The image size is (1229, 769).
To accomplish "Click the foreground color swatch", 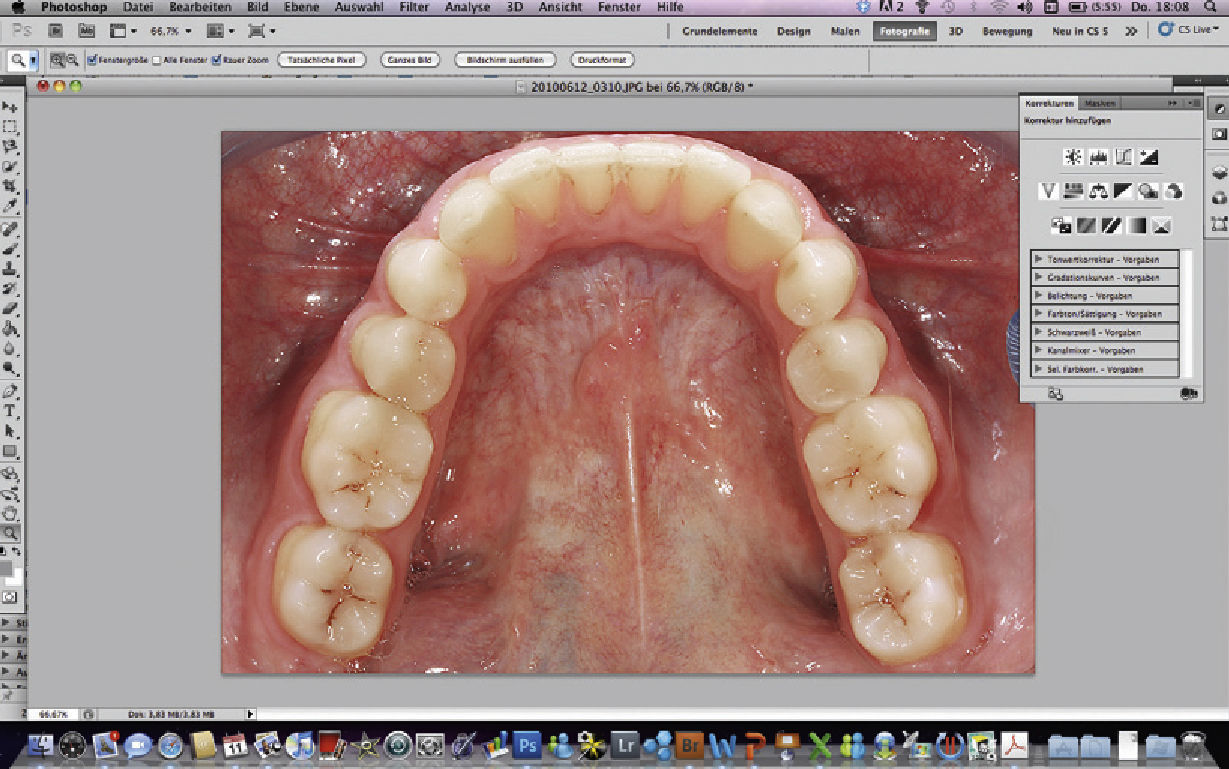I will (6, 568).
